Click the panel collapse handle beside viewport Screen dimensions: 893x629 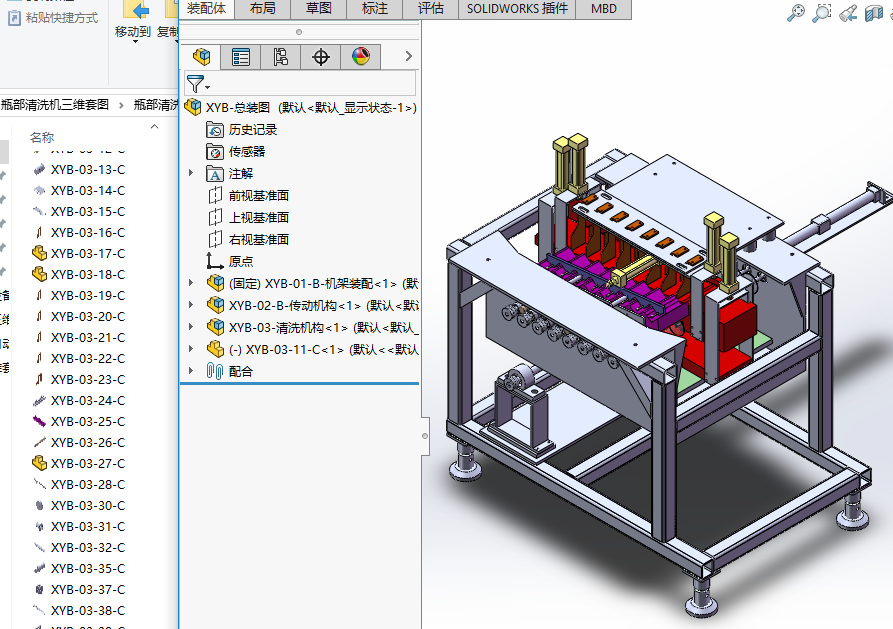425,436
